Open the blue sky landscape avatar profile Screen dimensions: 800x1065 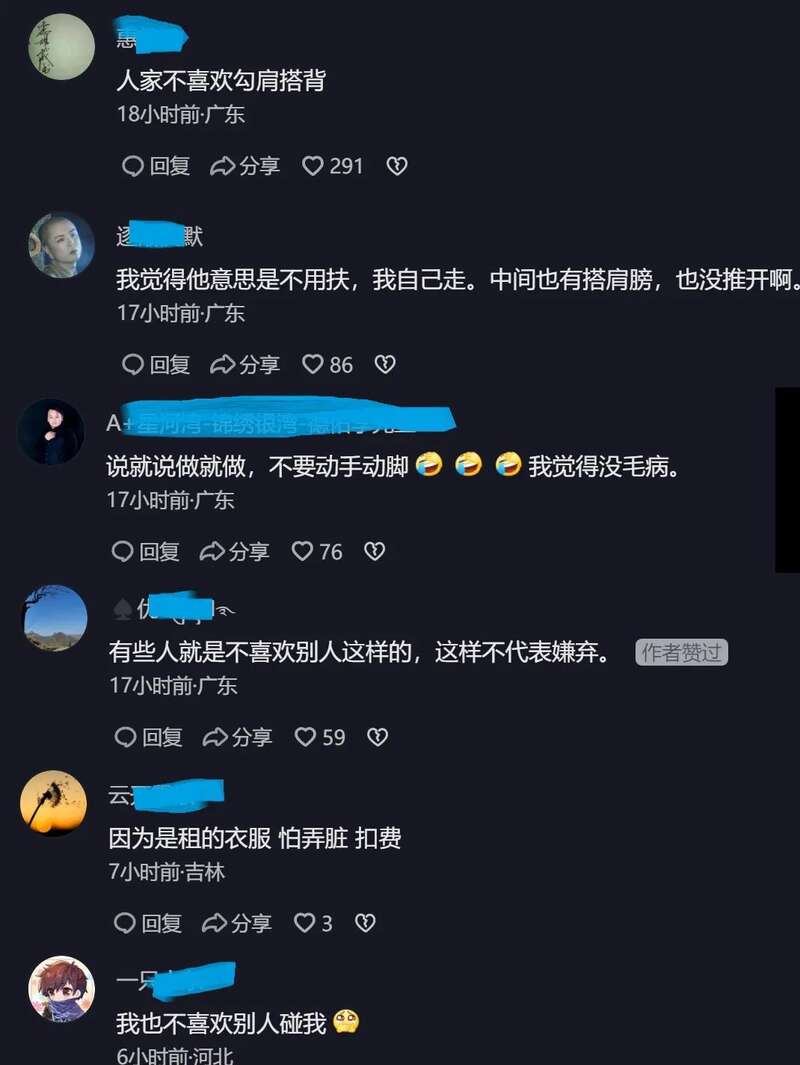pyautogui.click(x=56, y=617)
